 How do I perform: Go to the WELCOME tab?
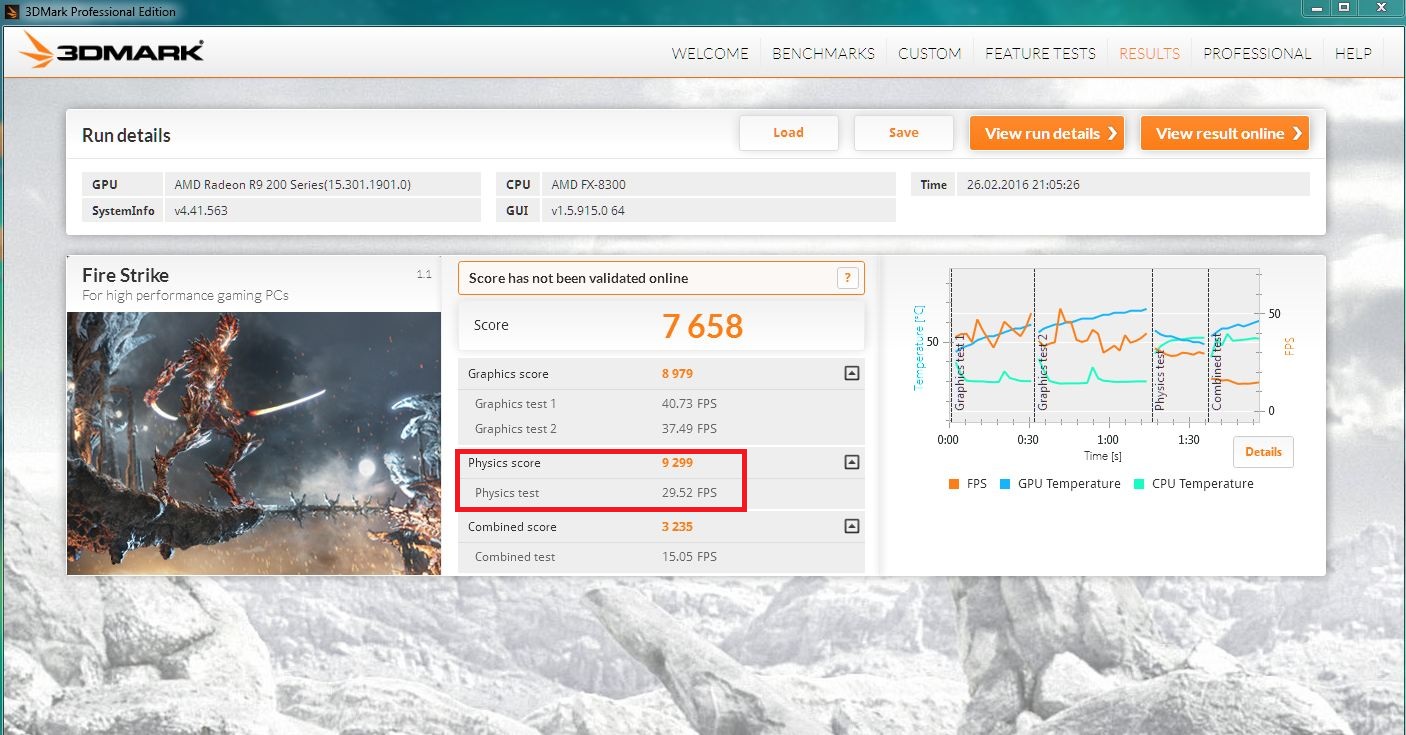pos(710,54)
